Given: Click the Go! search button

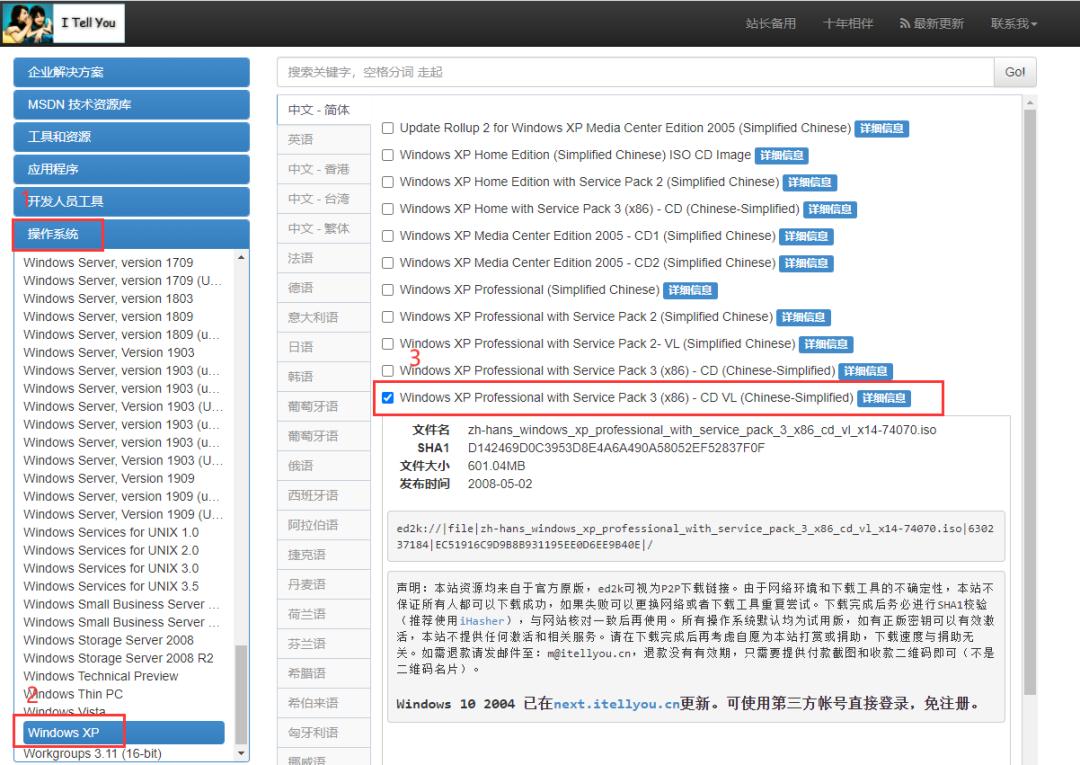Looking at the screenshot, I should click(x=1014, y=72).
